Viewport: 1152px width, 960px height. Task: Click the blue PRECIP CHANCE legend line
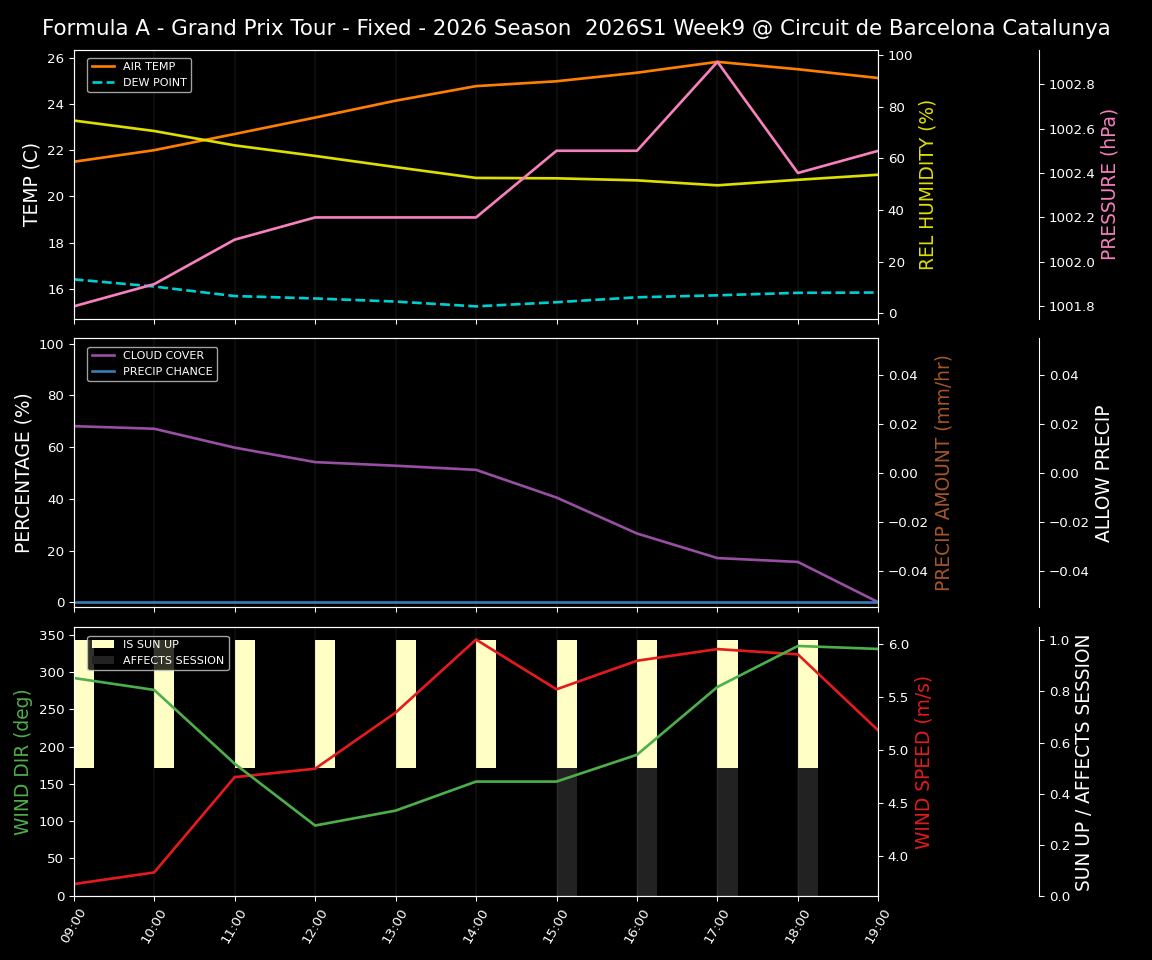point(103,370)
